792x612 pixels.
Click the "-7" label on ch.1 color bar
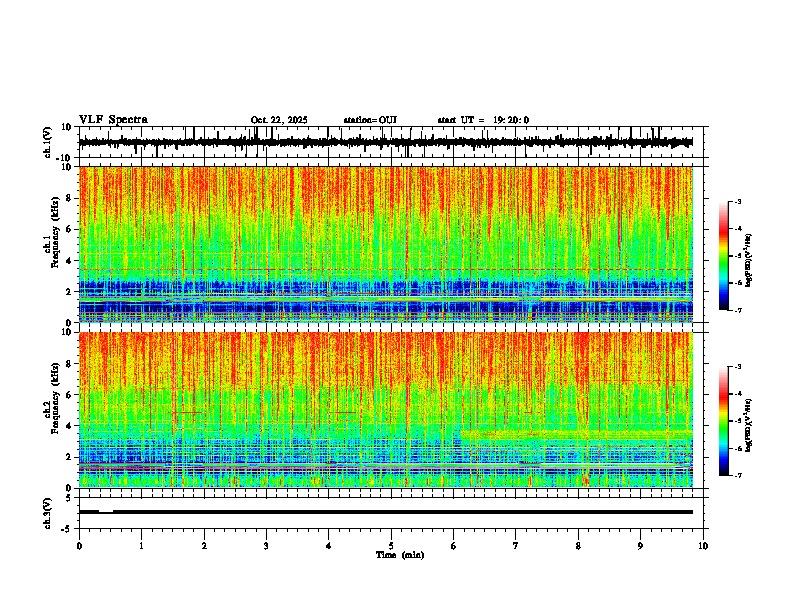click(x=737, y=310)
